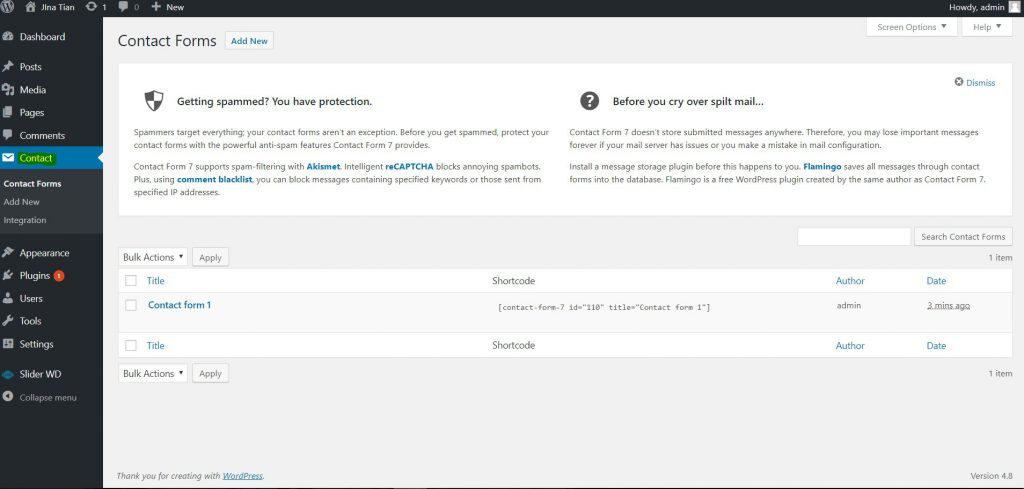Click the Contact envelope icon
The width and height of the screenshot is (1024, 489).
8,158
